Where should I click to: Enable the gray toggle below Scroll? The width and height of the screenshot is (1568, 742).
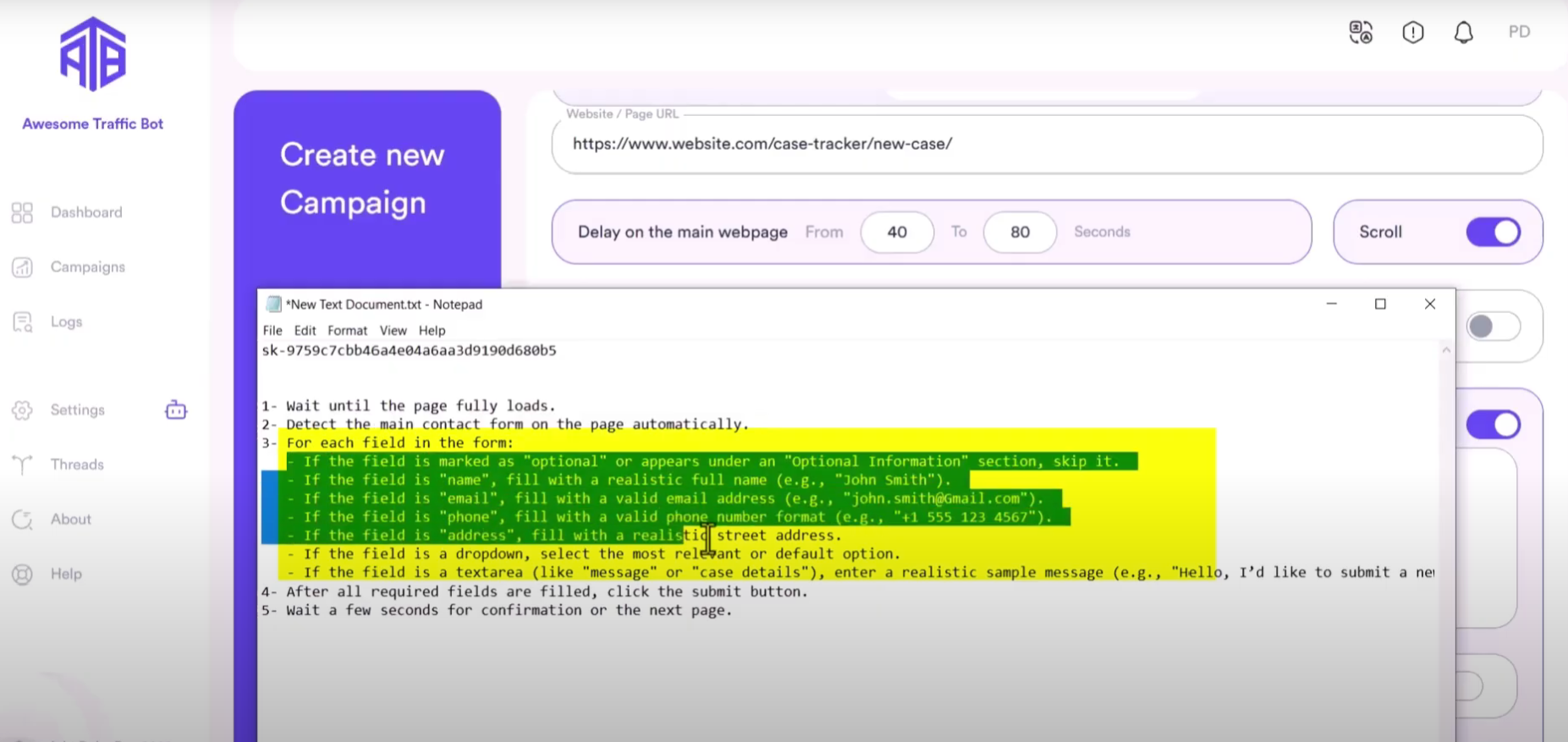click(x=1493, y=327)
